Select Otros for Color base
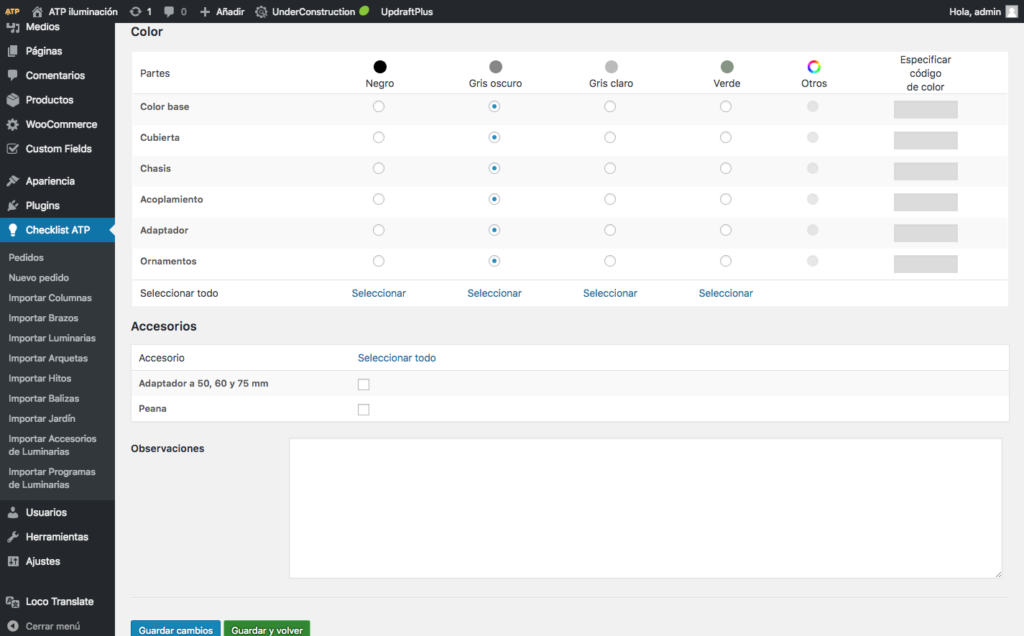The height and width of the screenshot is (636, 1024). tap(812, 106)
